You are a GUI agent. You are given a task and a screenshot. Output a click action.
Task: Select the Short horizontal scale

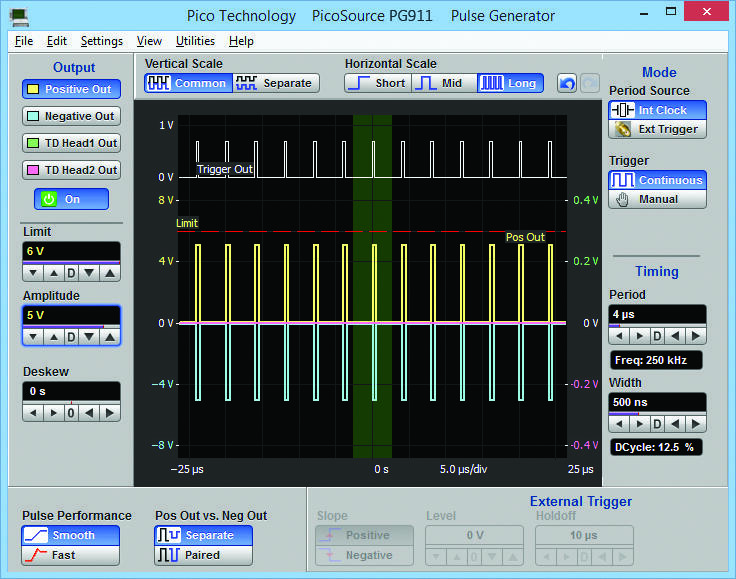pos(377,83)
